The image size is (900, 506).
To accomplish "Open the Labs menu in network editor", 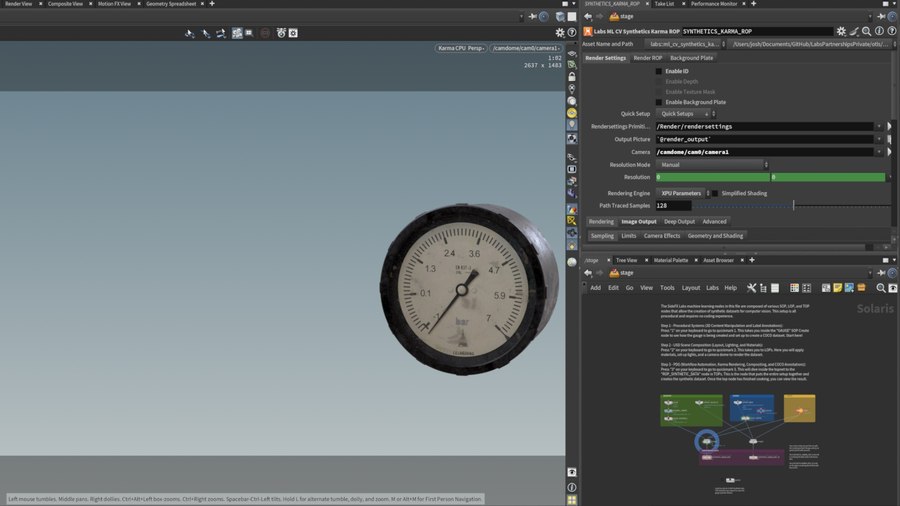I will point(712,288).
